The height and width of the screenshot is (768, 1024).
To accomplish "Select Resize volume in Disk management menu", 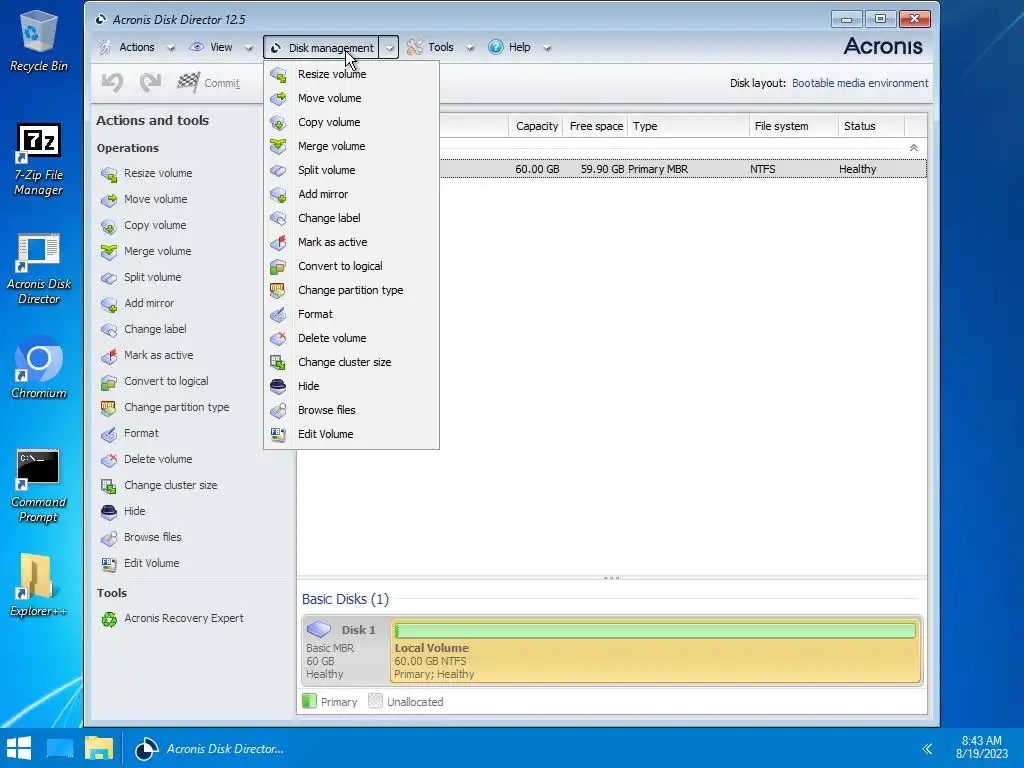I will pos(351,74).
